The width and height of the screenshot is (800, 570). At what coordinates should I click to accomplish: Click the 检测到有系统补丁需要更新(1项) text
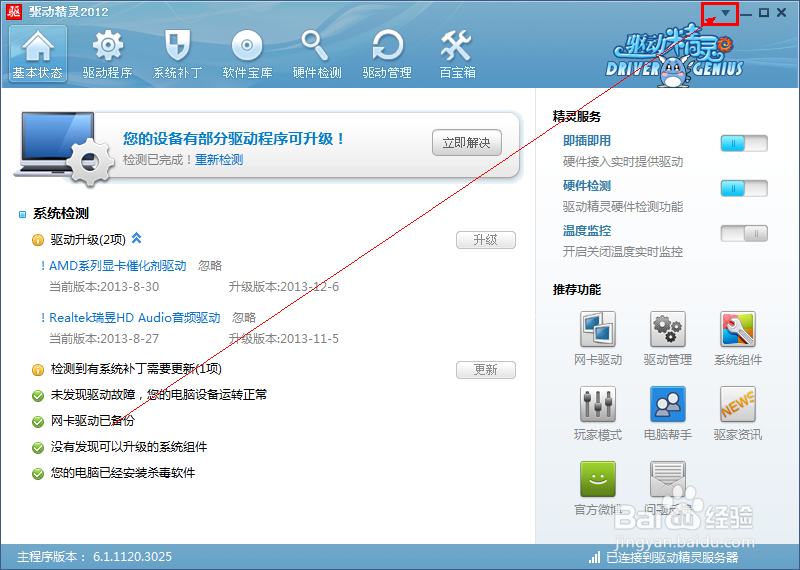(x=136, y=368)
